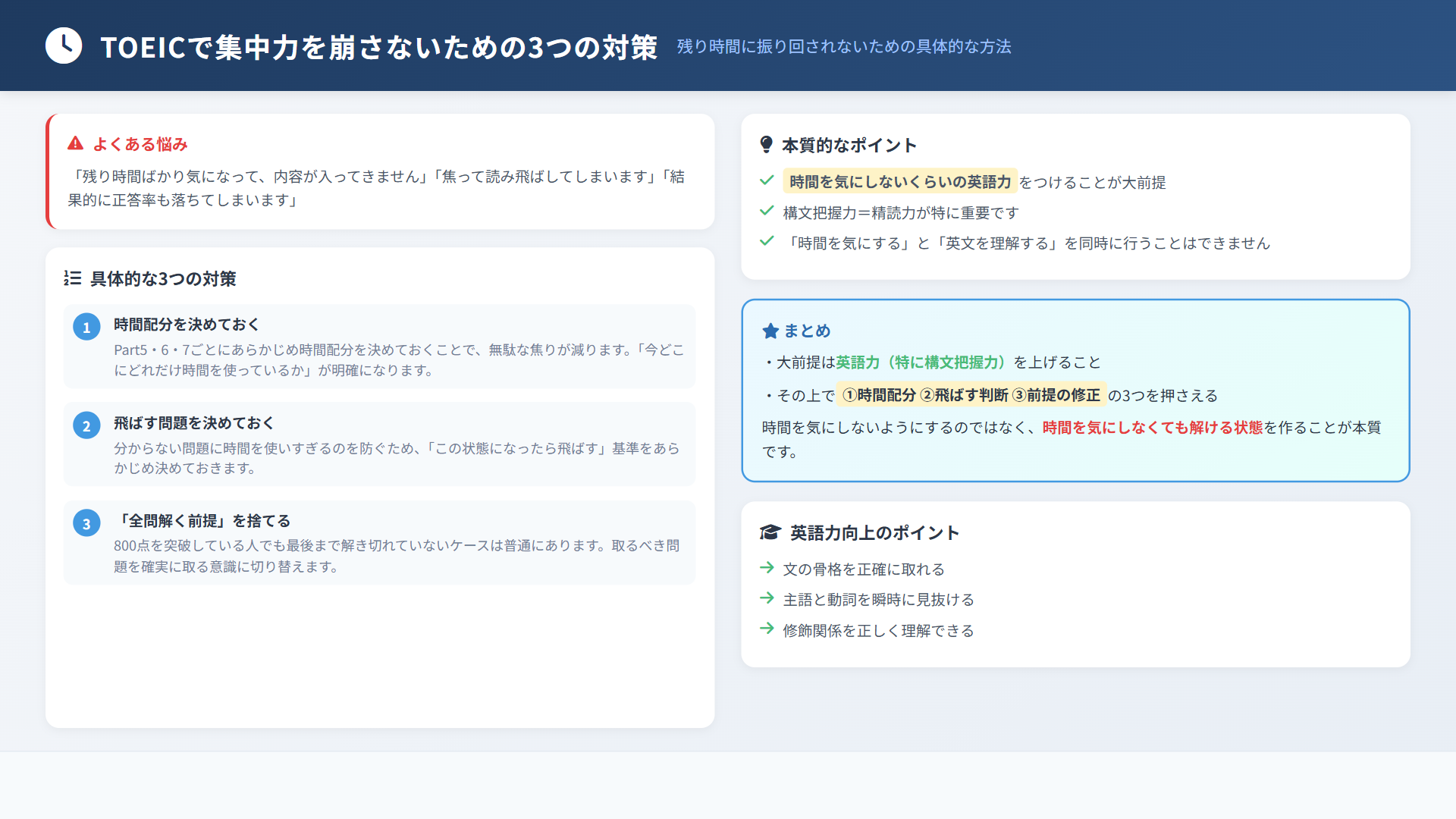Click the blue number 2 circle badge
Screen dimensions: 1456x819
tap(86, 425)
